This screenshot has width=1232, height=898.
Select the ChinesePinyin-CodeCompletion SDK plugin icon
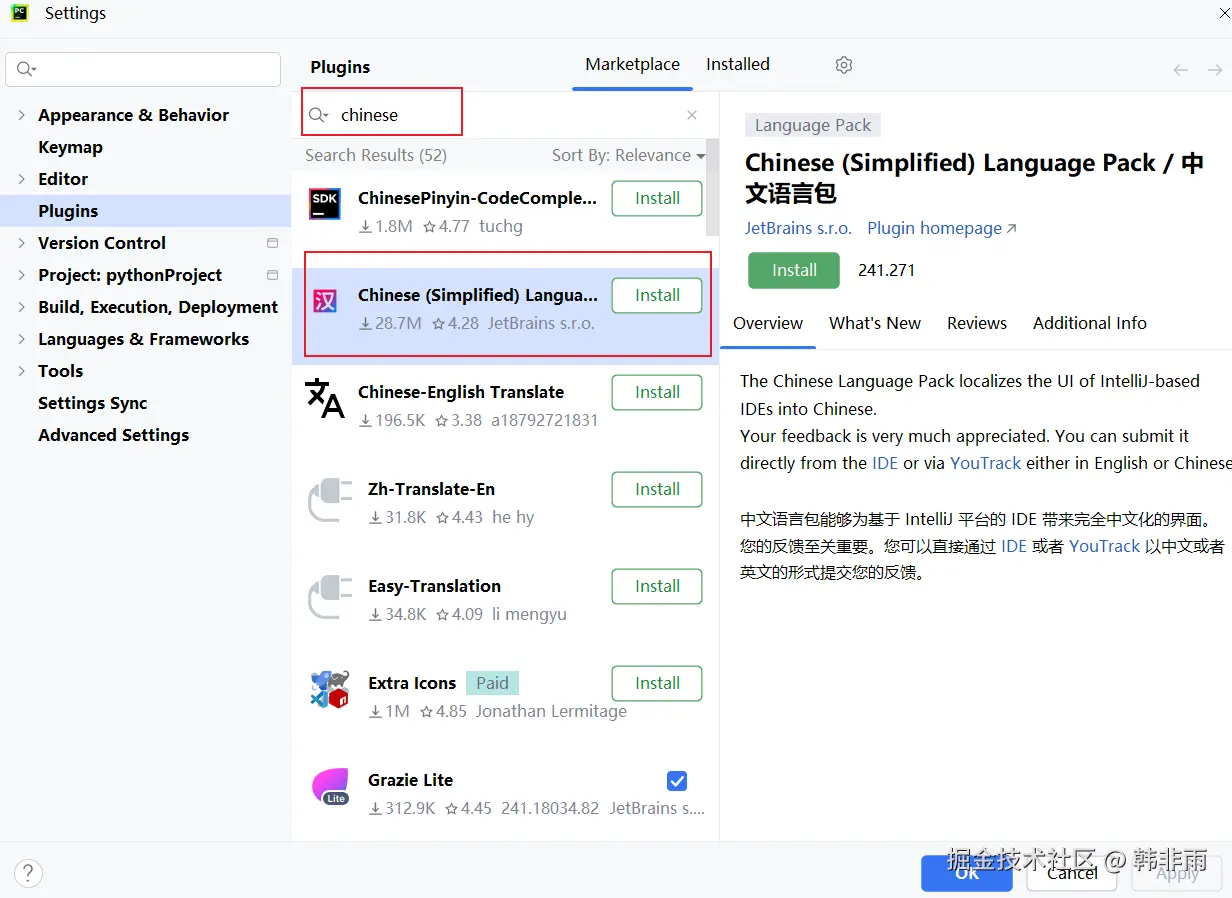325,204
